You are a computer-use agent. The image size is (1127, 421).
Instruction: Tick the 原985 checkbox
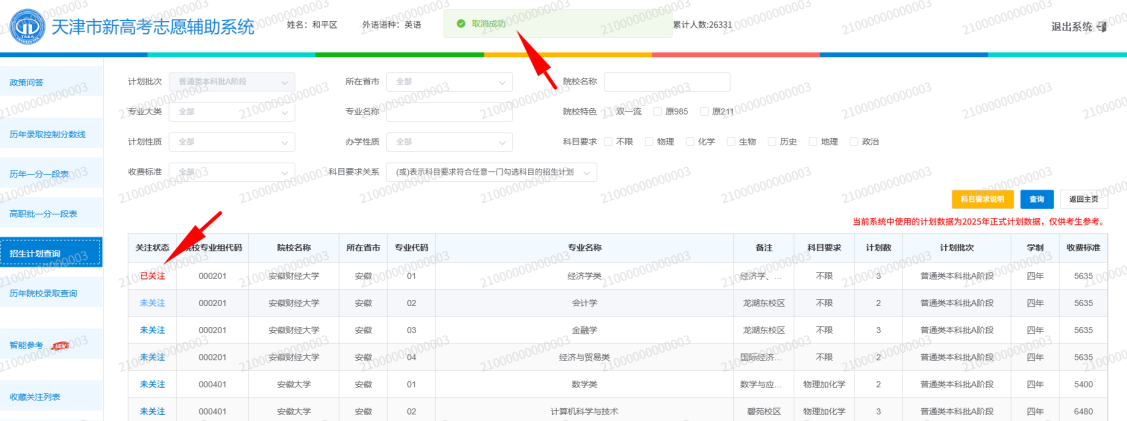657,111
